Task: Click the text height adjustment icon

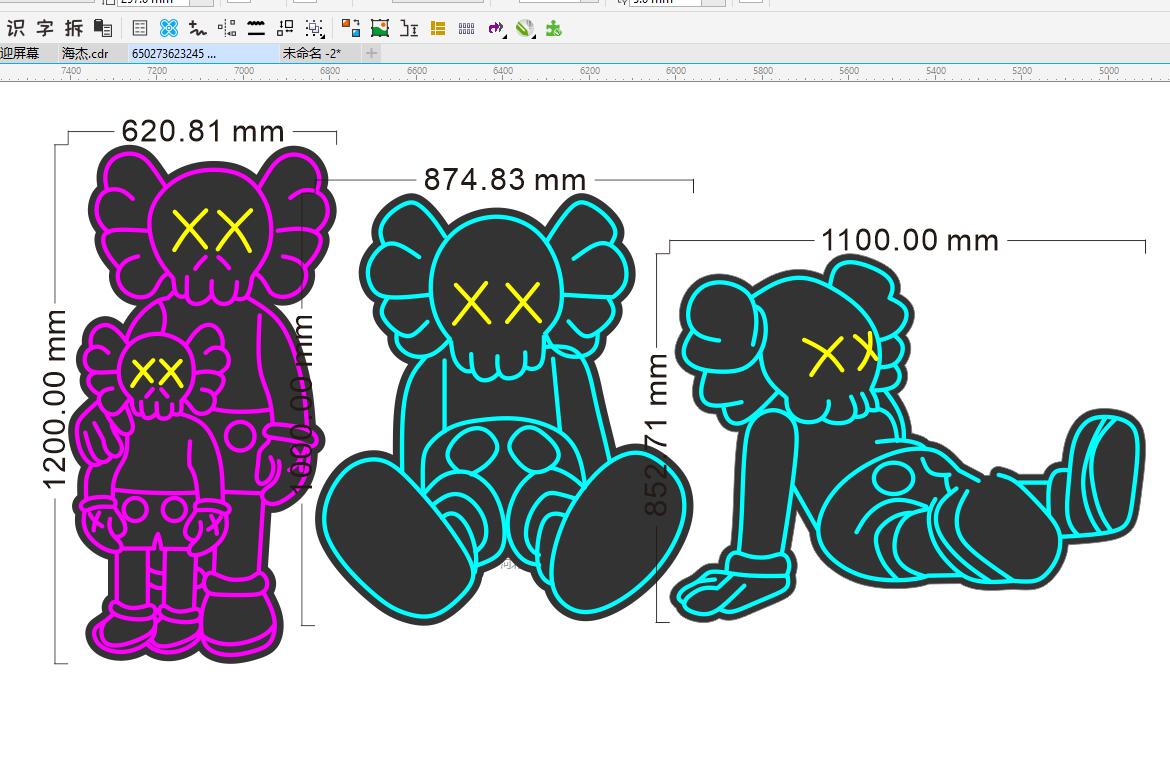Action: point(409,28)
